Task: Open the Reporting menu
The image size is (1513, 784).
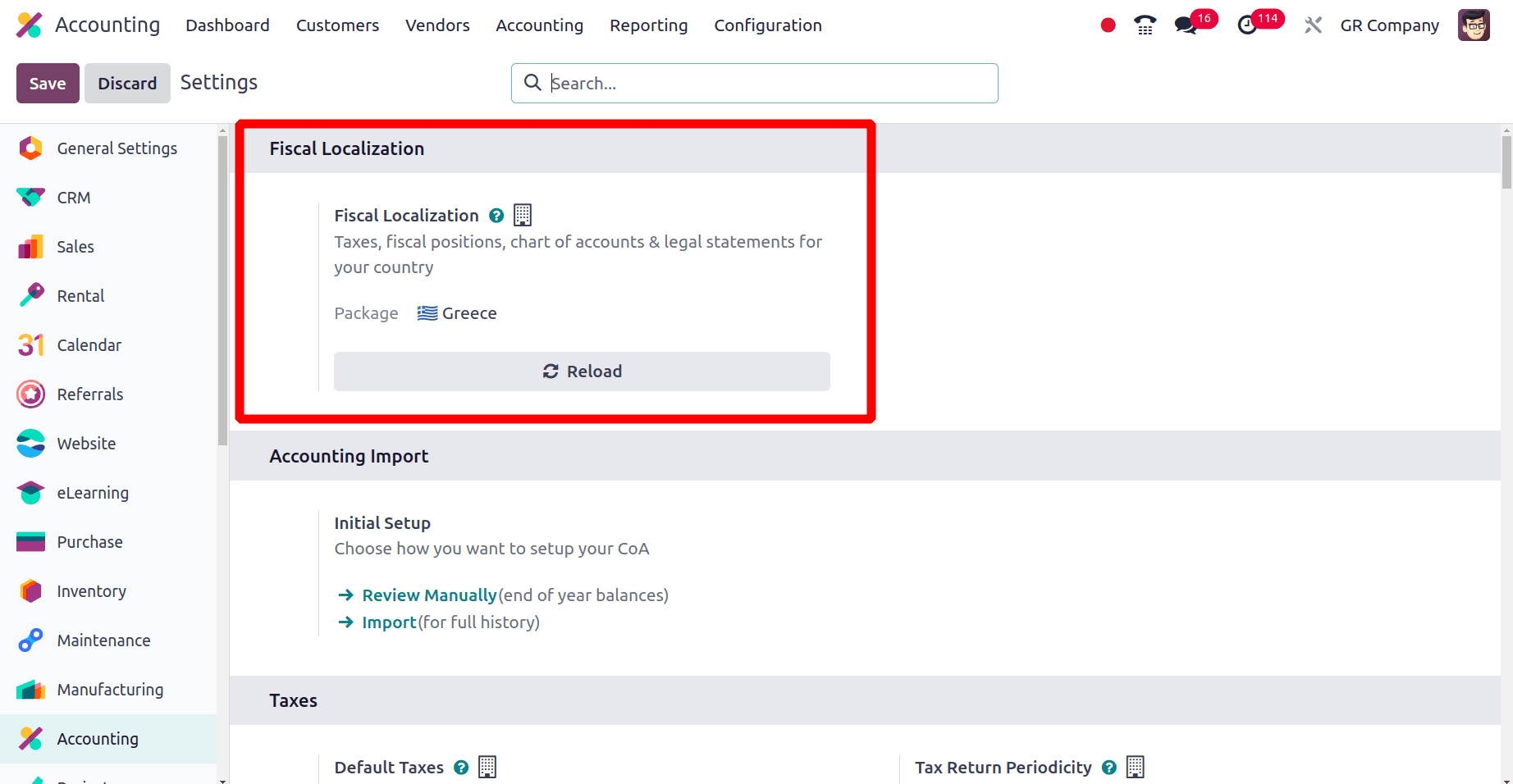Action: [x=648, y=25]
